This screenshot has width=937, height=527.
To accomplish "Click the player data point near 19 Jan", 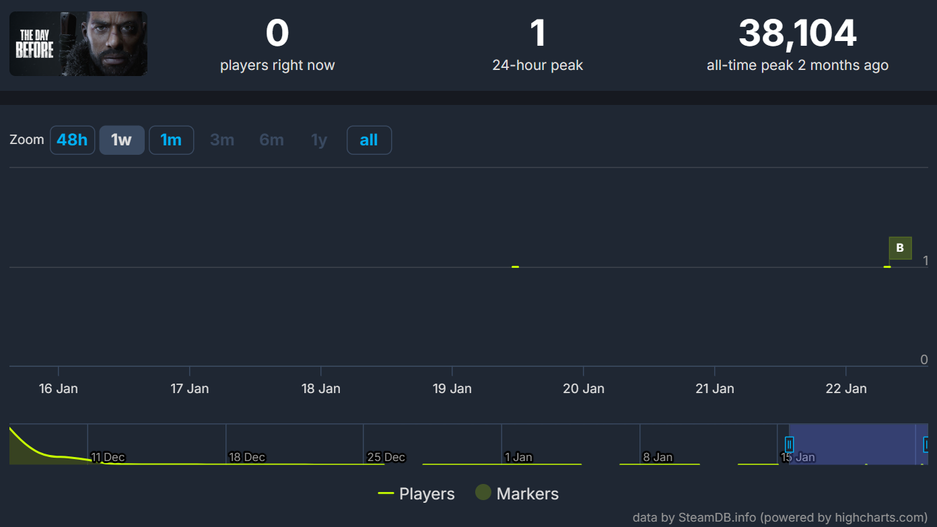I will pyautogui.click(x=515, y=267).
